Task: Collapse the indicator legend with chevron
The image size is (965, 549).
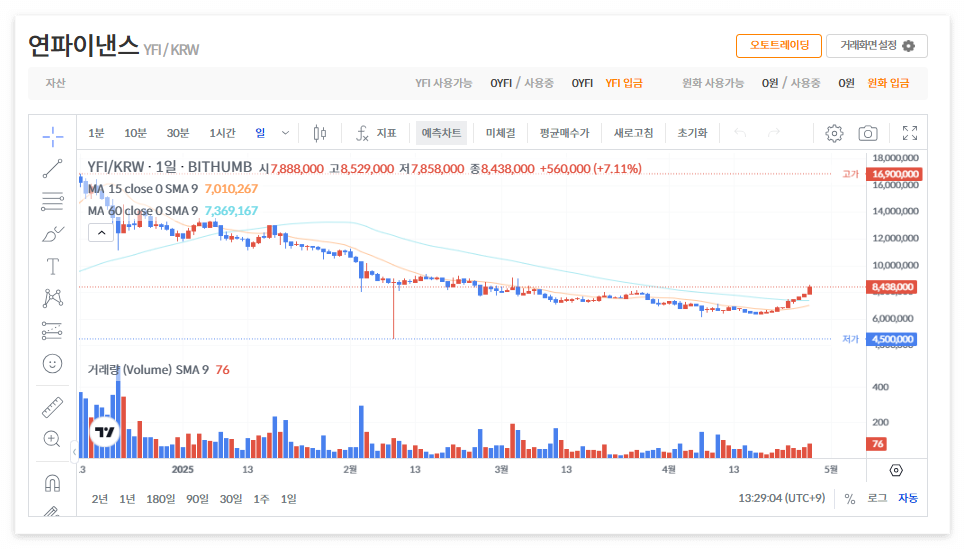Action: pyautogui.click(x=101, y=233)
